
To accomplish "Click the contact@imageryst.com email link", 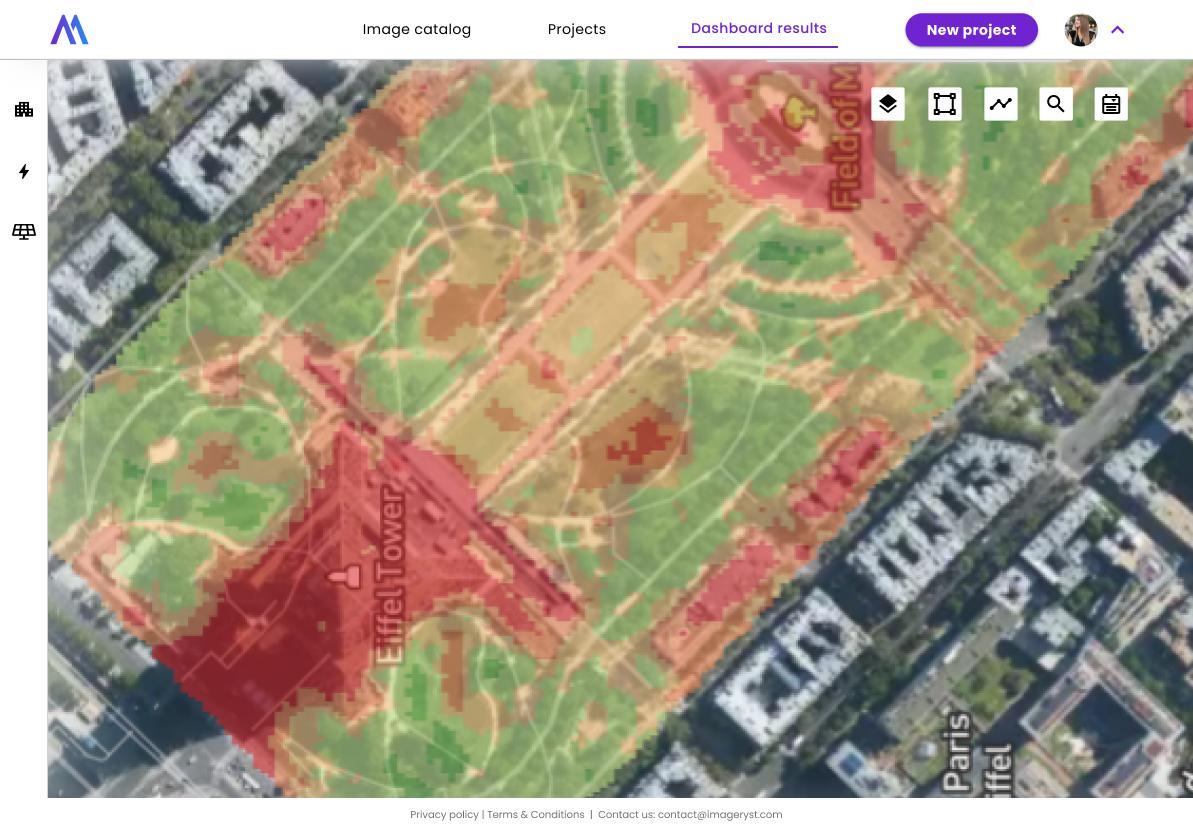I will coord(720,815).
